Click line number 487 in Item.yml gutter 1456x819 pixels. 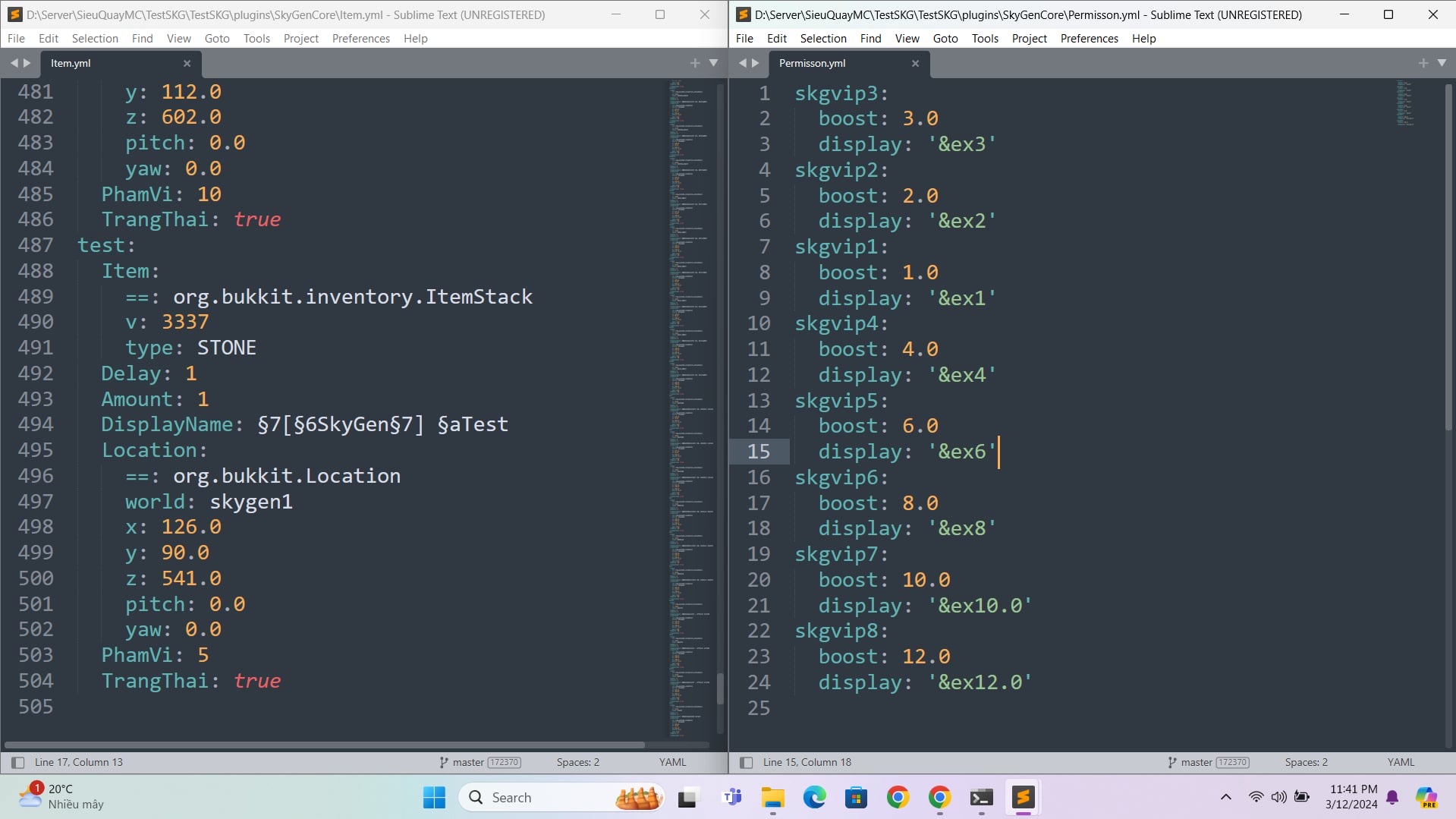point(36,245)
